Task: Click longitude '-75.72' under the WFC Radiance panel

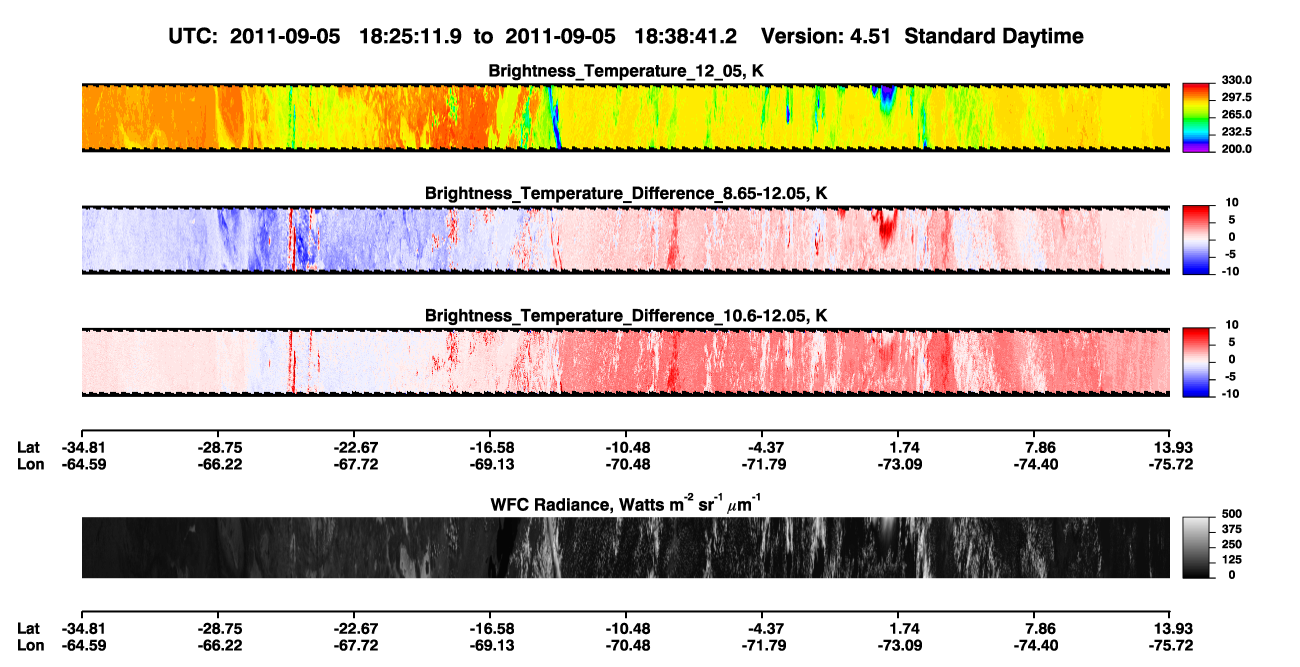Action: point(1171,645)
